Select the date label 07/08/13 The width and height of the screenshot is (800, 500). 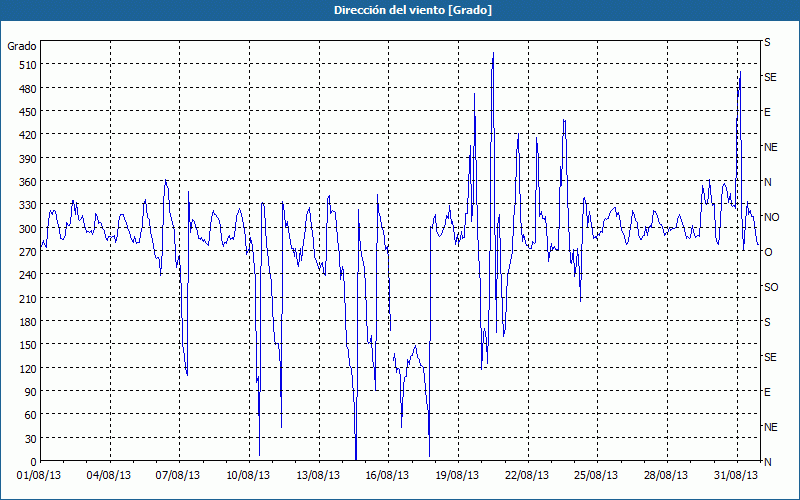pyautogui.click(x=178, y=476)
